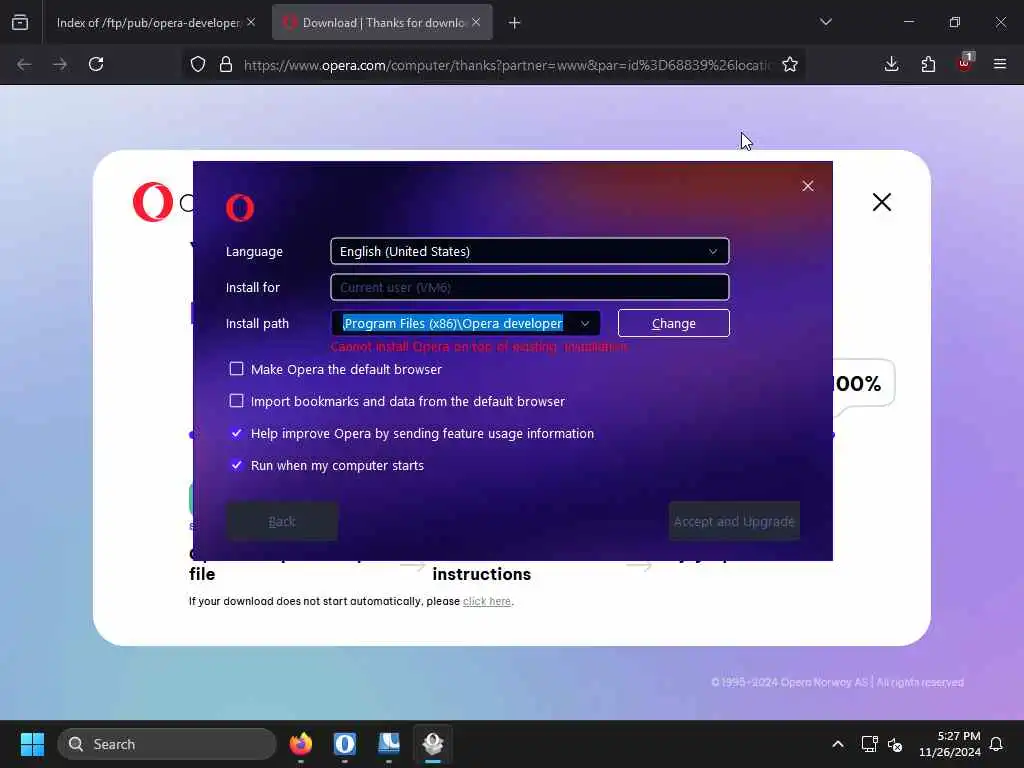Go back to the previous page
Viewport: 1024px width, 768px height.
click(x=24, y=64)
